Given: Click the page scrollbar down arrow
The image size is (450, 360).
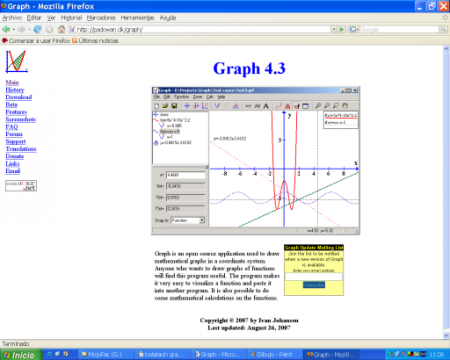Looking at the screenshot, I should pyautogui.click(x=446, y=335).
